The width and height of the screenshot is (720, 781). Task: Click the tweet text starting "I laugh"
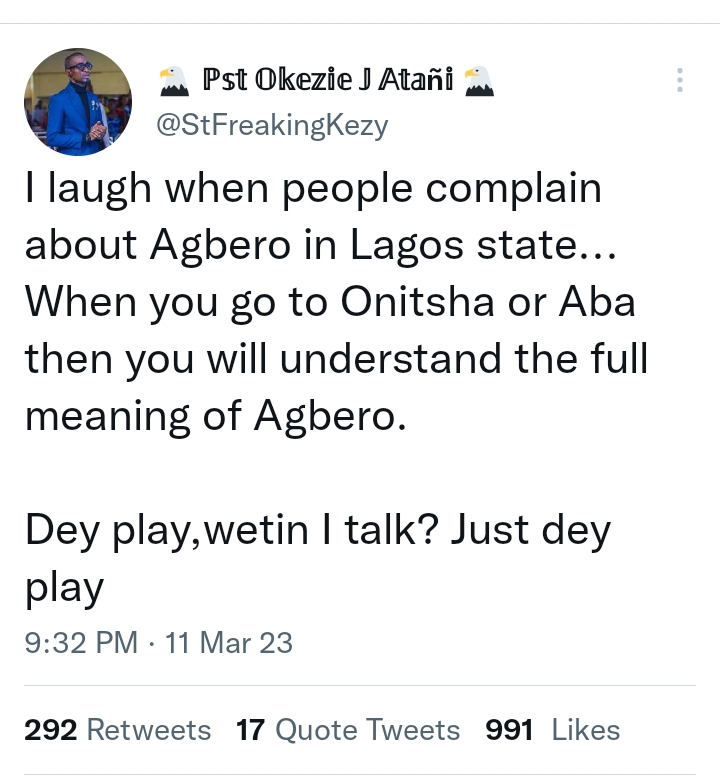pos(336,302)
